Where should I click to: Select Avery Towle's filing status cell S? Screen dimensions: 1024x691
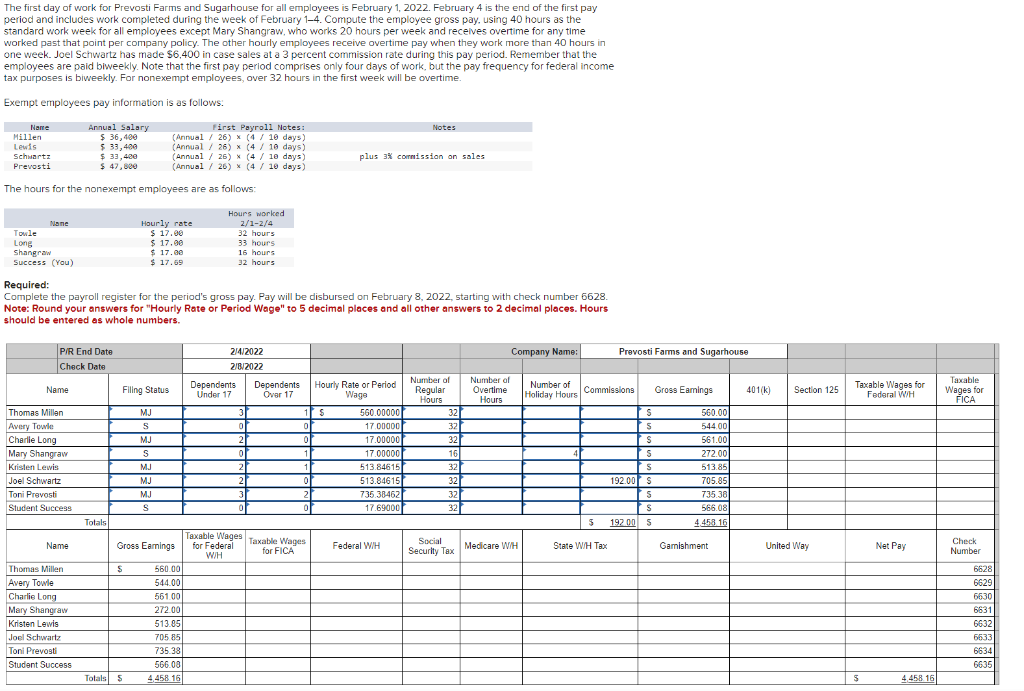[x=146, y=426]
